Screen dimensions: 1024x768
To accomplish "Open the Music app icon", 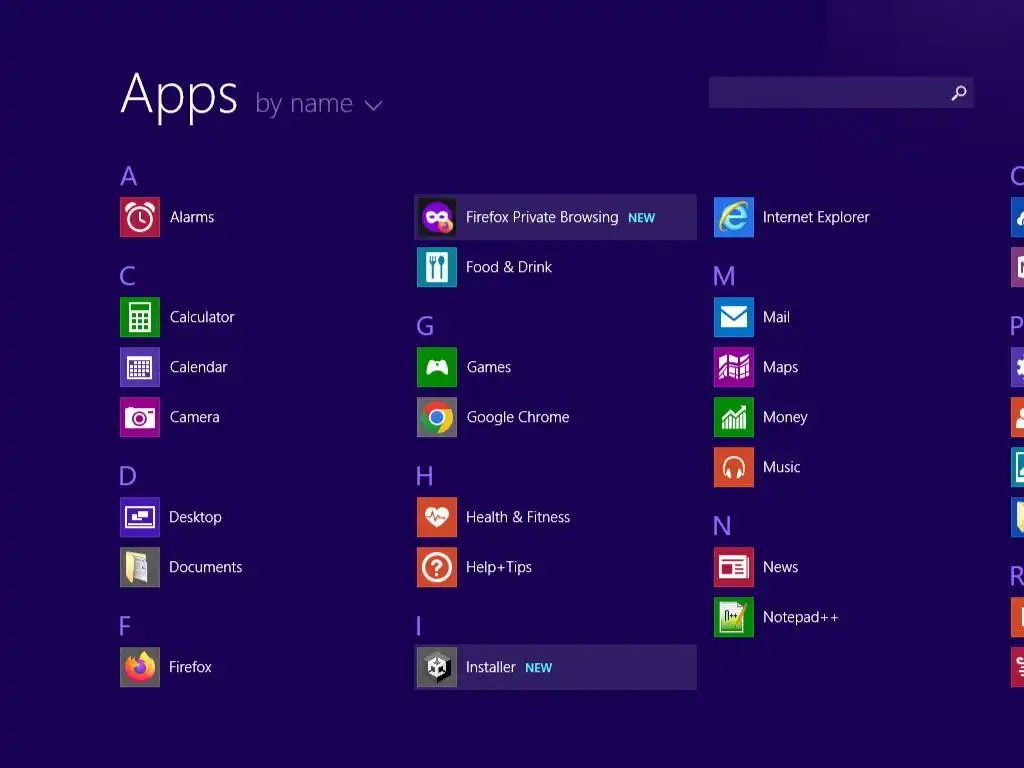I will tap(734, 467).
